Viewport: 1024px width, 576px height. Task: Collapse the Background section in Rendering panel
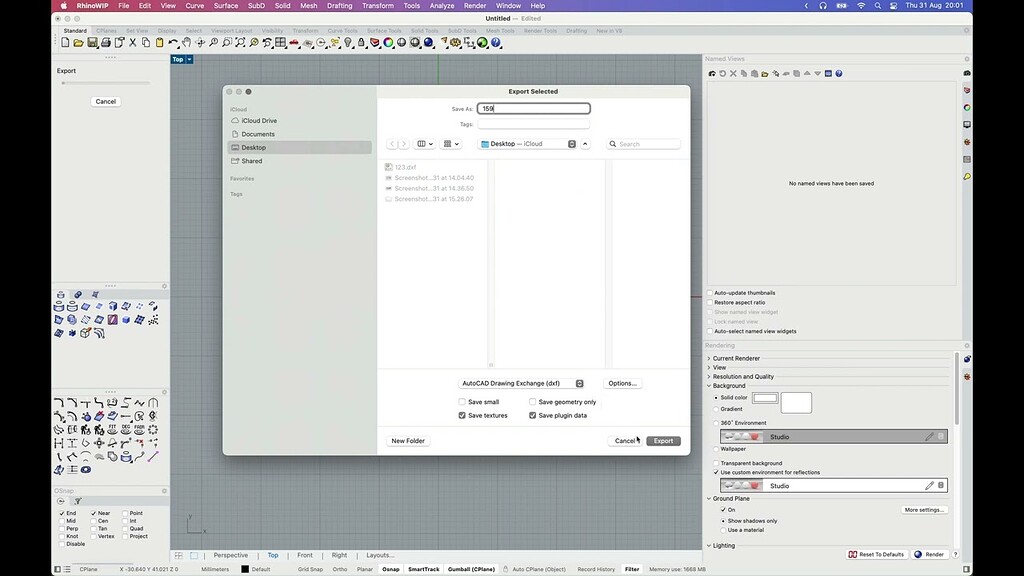[709, 386]
